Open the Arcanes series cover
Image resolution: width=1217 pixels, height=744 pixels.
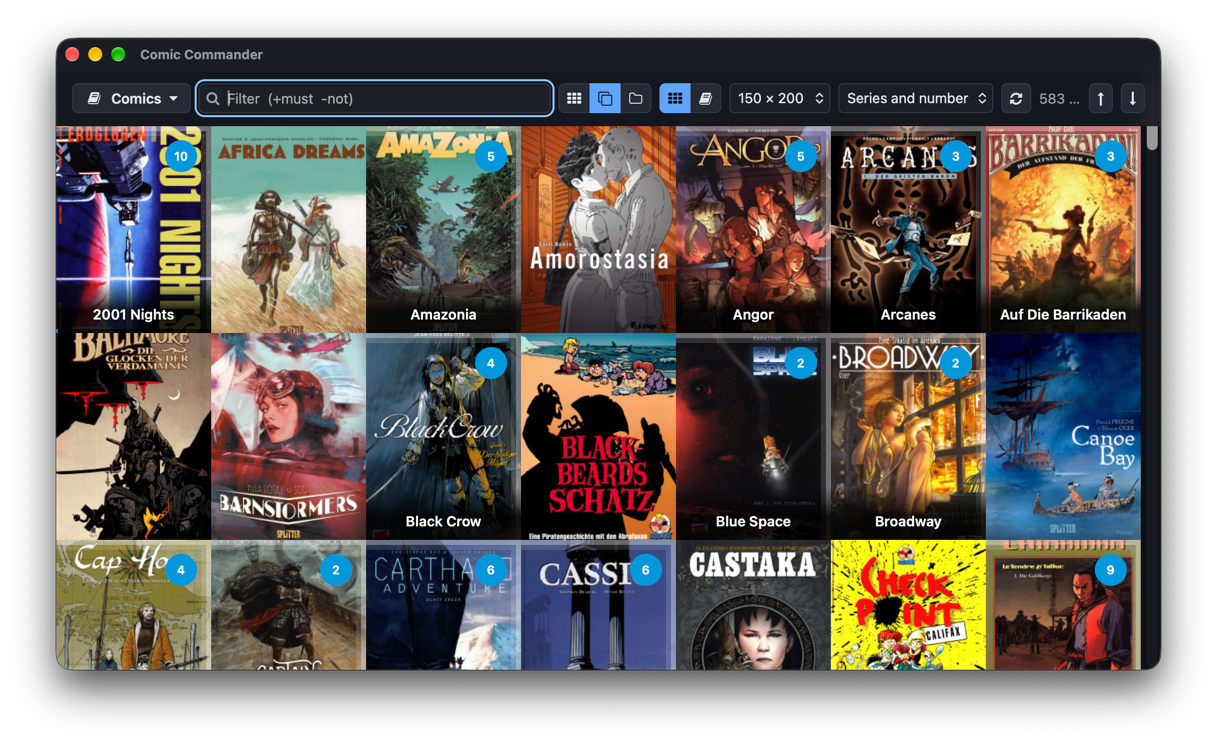coord(908,229)
